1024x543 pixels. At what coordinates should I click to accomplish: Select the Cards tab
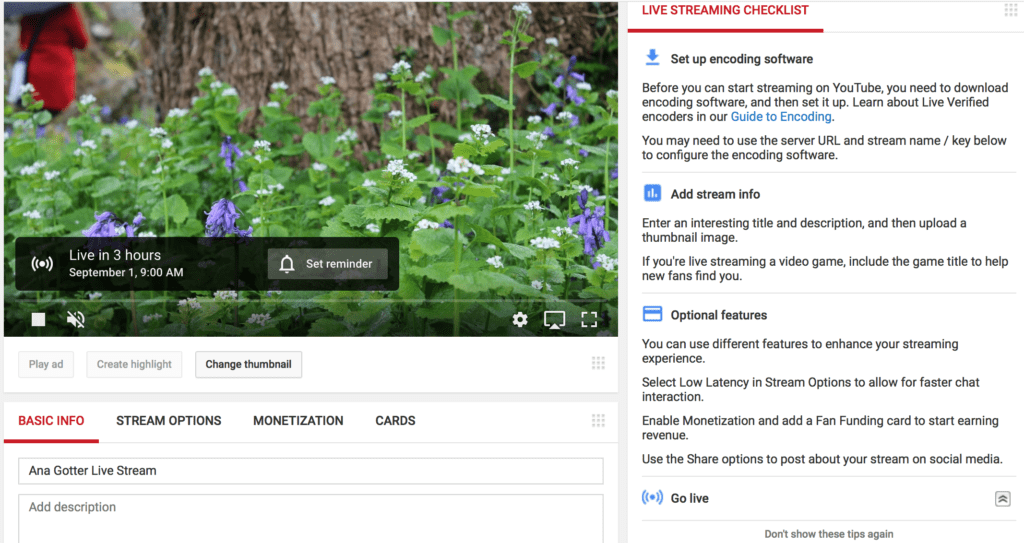click(395, 421)
